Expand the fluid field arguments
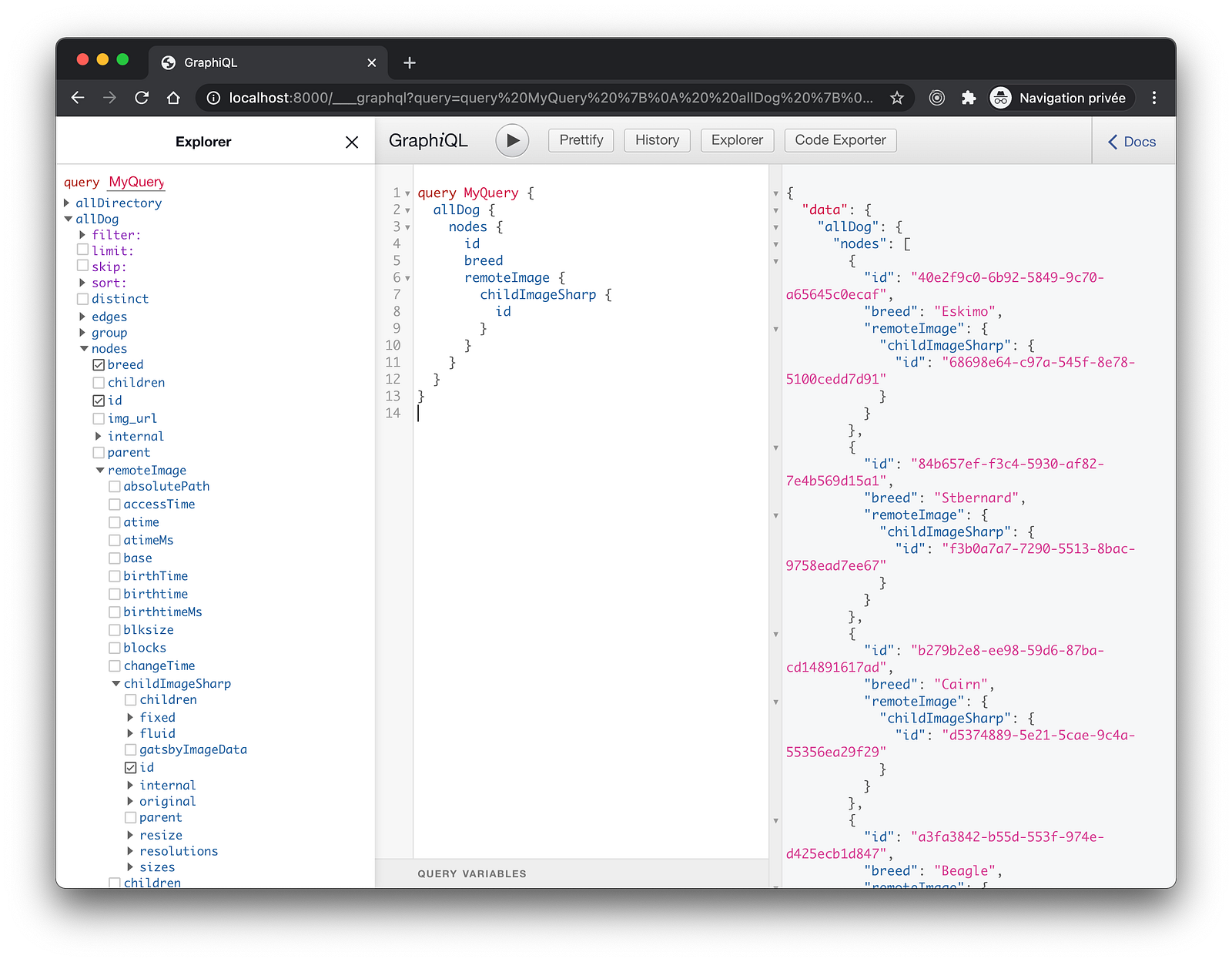Image resolution: width=1232 pixels, height=962 pixels. tap(131, 734)
